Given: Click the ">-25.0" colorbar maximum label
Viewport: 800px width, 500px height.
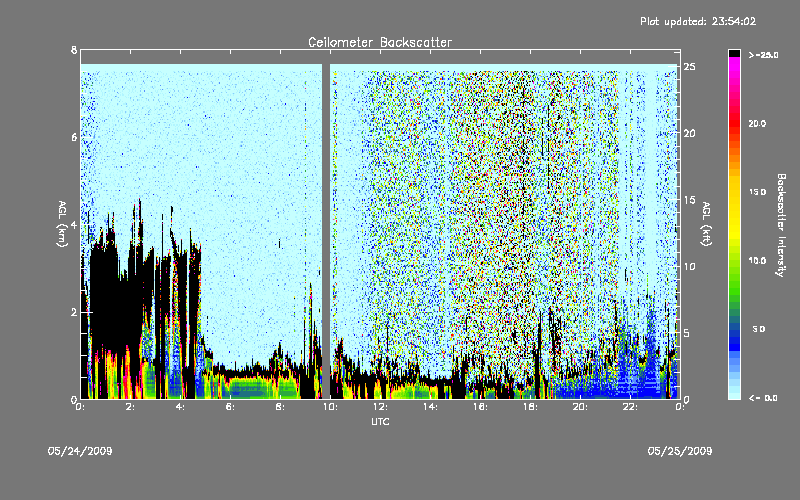Looking at the screenshot, I should (x=764, y=55).
